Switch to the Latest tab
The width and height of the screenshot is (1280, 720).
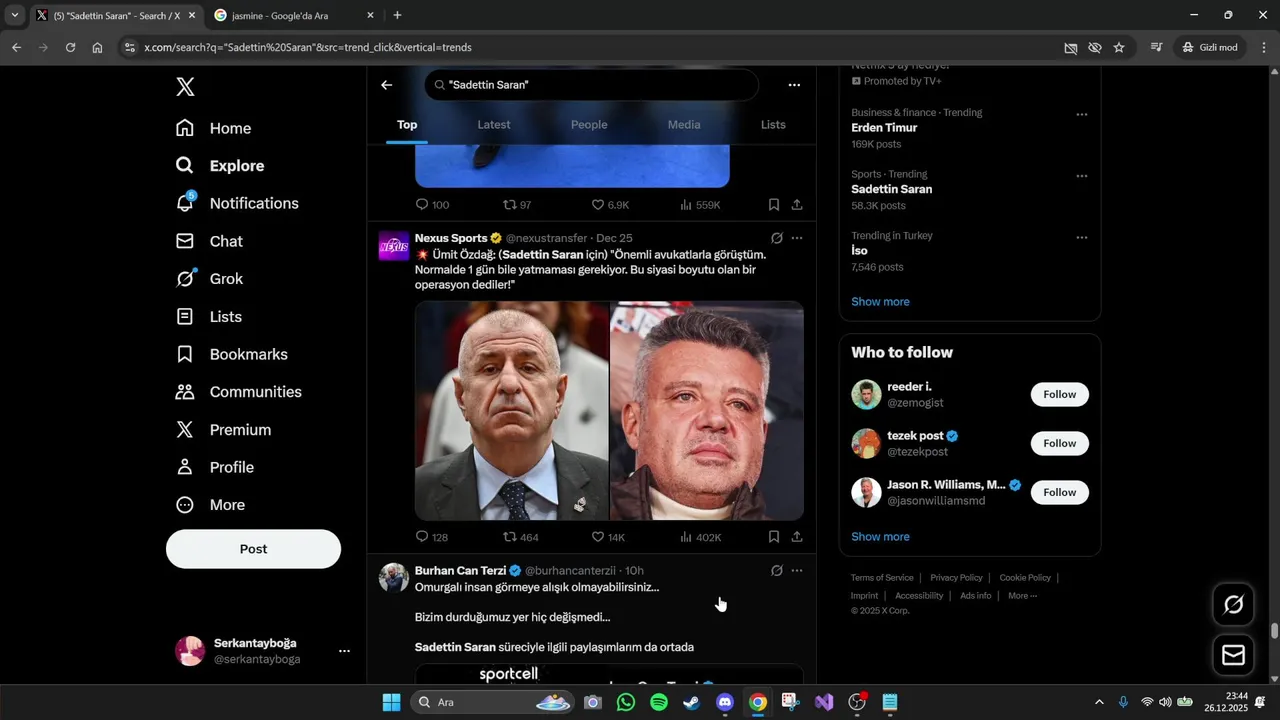click(494, 125)
